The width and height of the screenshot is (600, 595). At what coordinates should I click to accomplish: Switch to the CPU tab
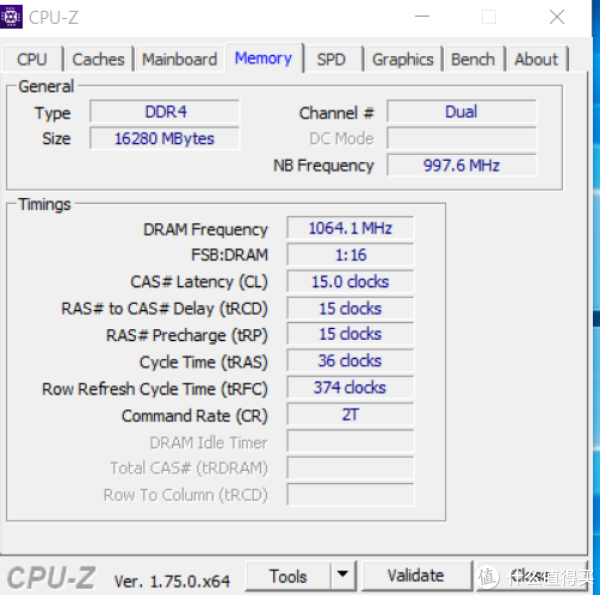pos(32,59)
